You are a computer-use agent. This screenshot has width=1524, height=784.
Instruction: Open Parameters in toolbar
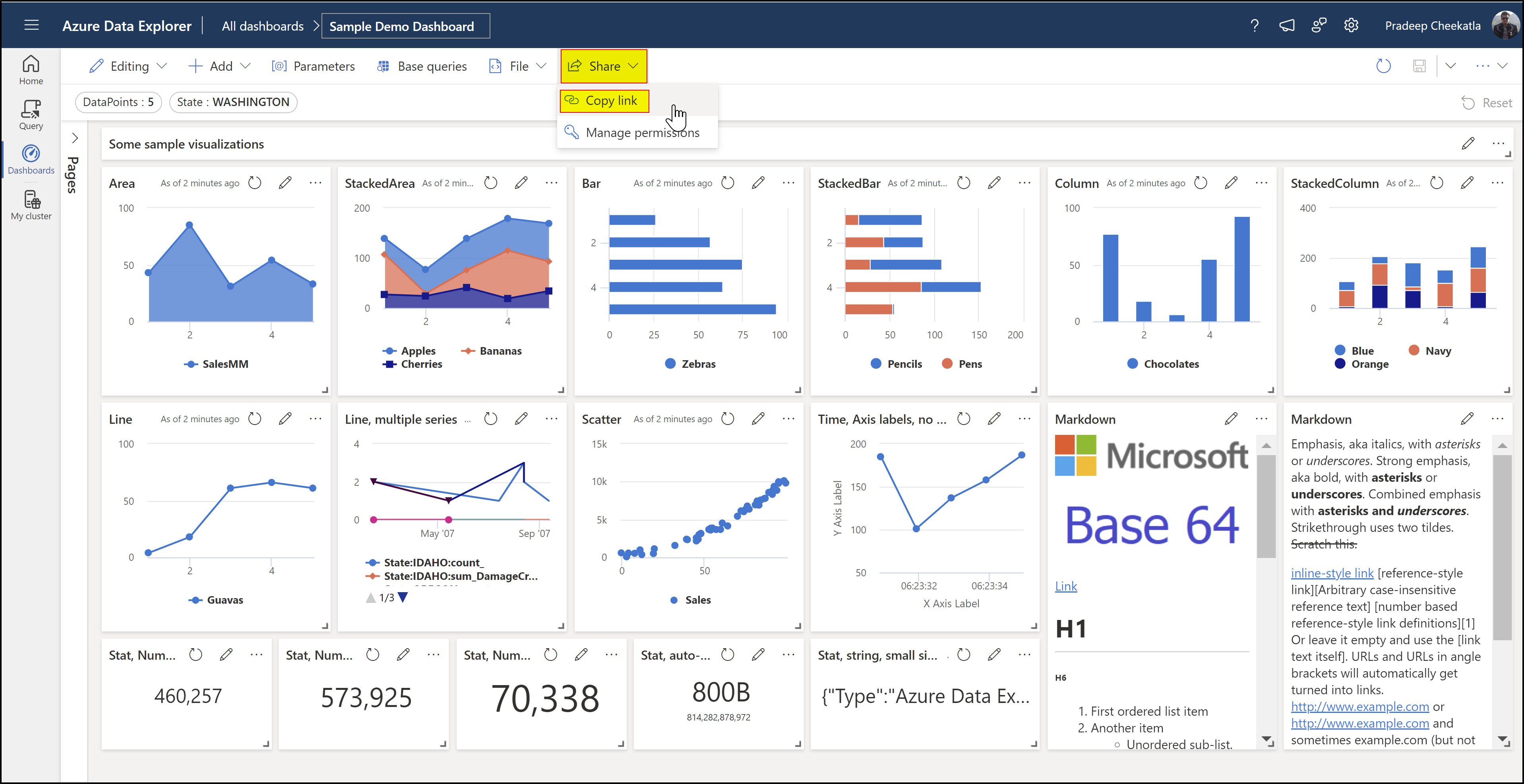click(x=313, y=66)
